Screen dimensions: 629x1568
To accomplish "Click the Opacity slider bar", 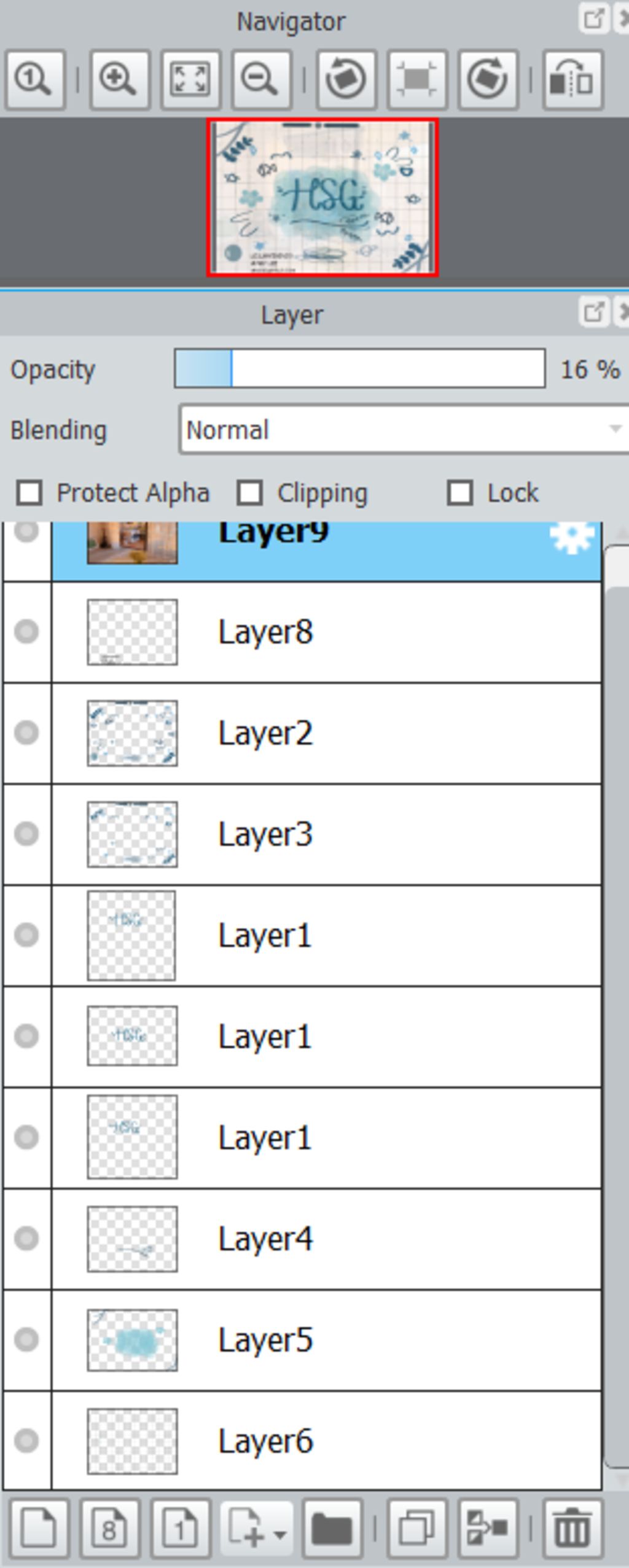I will pos(359,369).
